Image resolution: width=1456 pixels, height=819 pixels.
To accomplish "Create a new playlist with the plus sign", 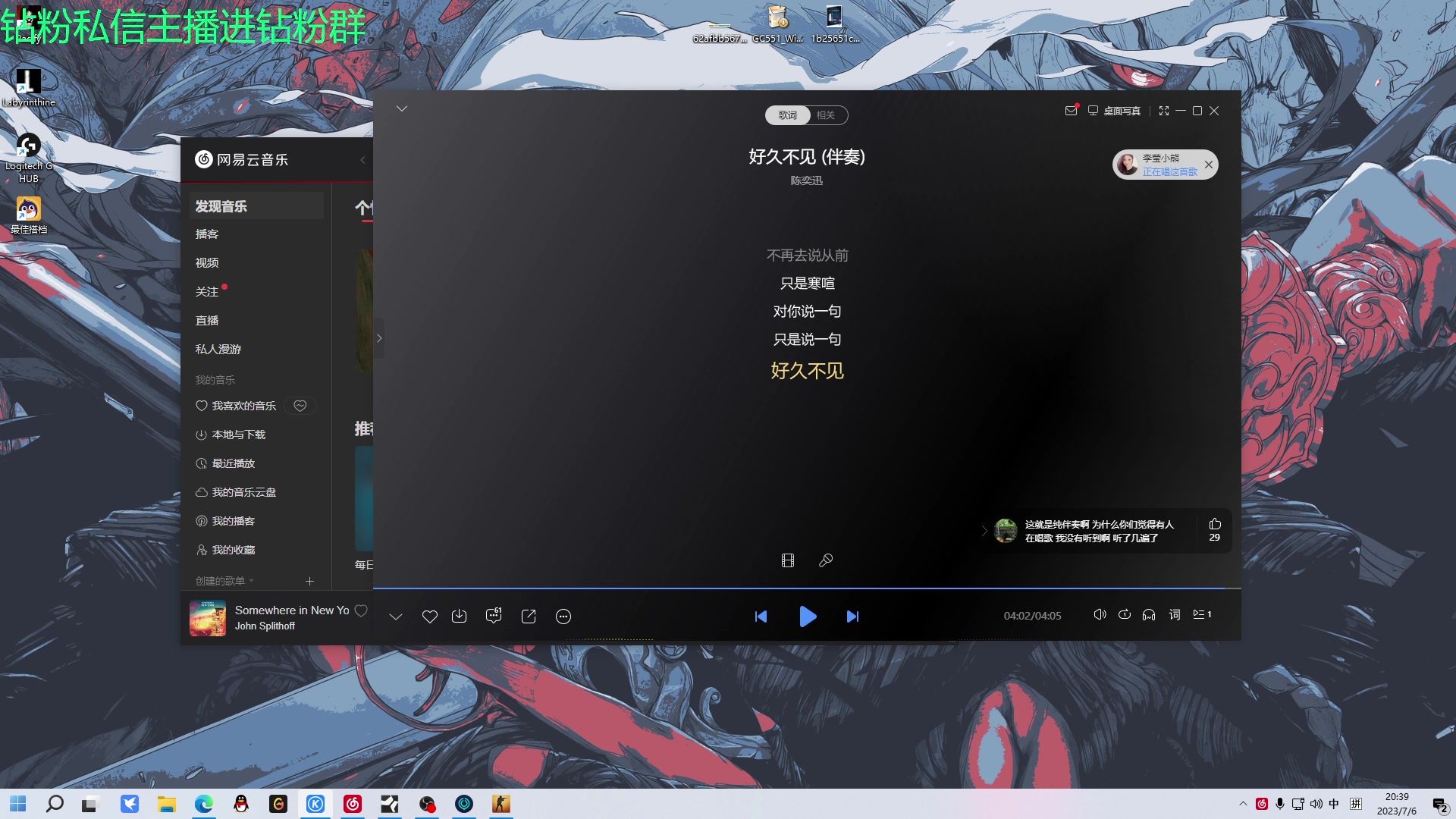I will [309, 581].
